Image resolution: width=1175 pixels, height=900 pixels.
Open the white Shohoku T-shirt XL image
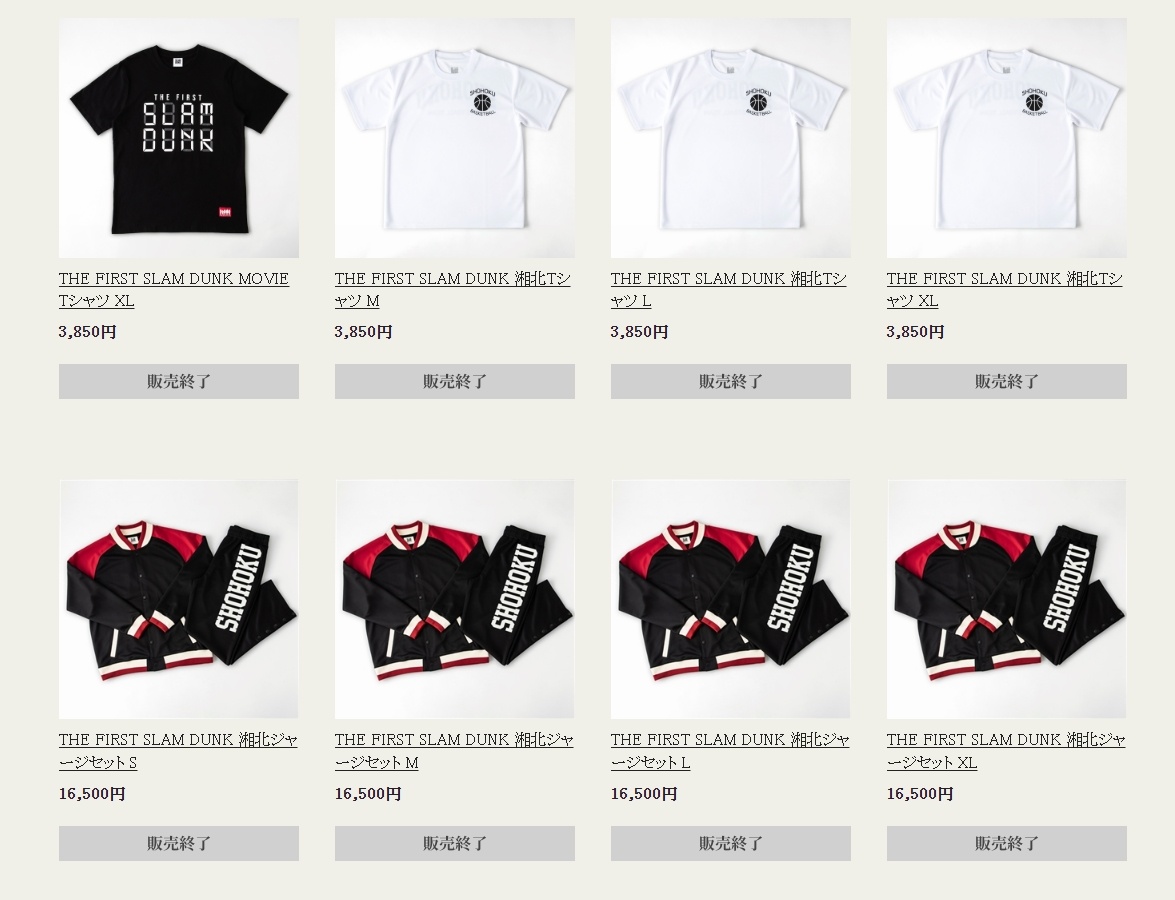(x=1006, y=138)
